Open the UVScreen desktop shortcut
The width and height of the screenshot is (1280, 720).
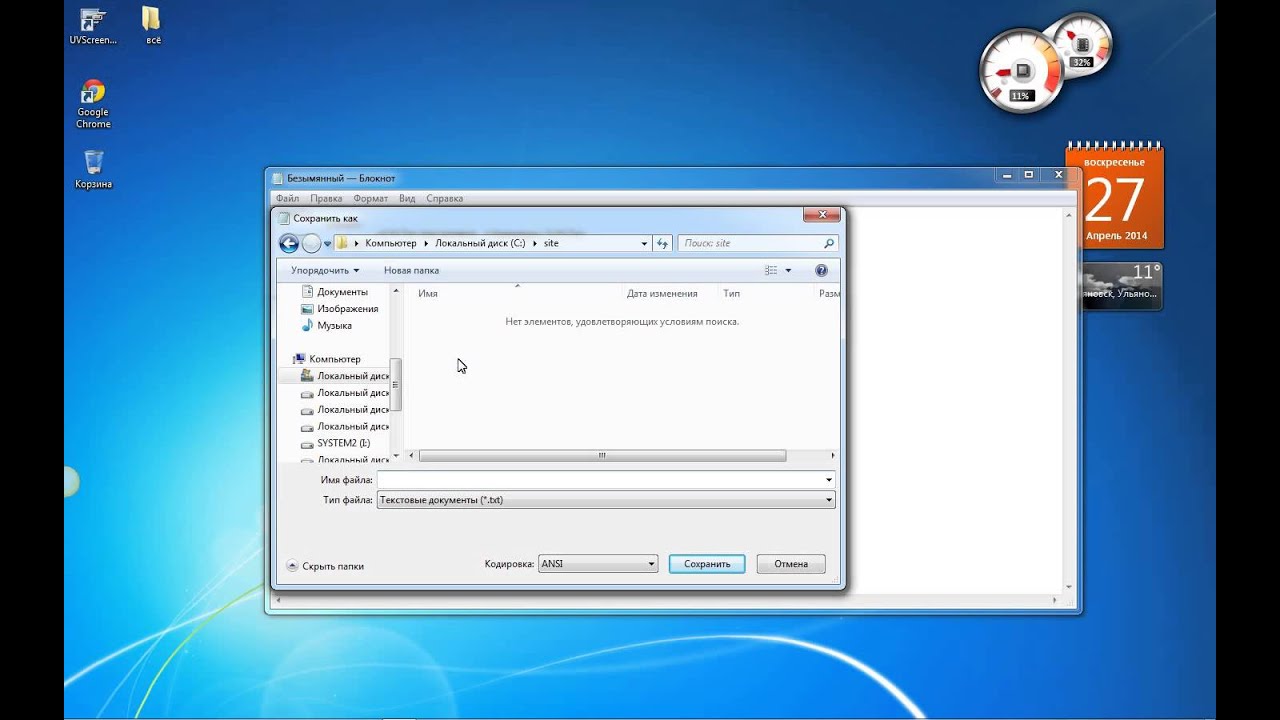click(x=93, y=27)
